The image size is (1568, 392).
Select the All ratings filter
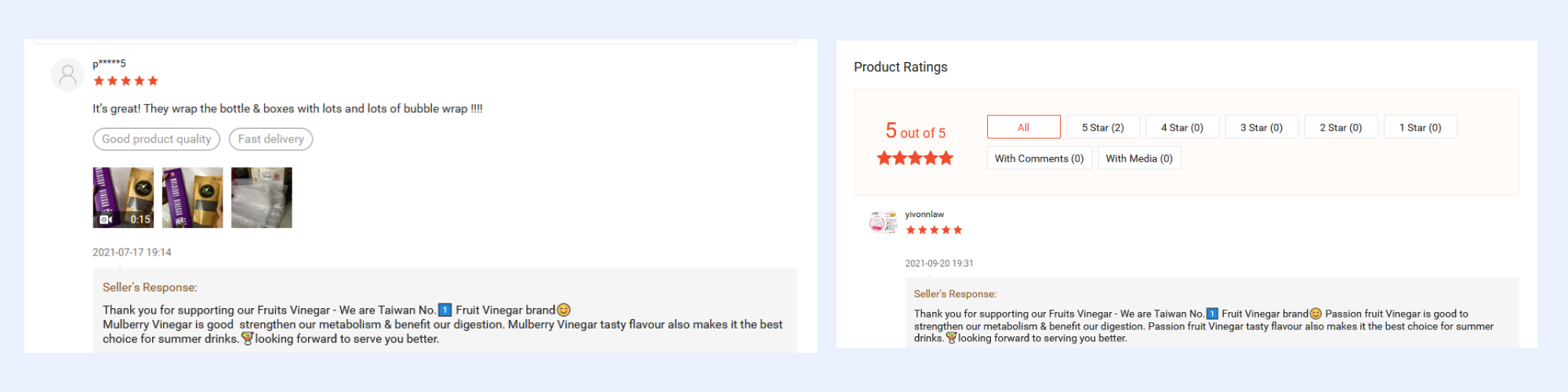[1023, 127]
